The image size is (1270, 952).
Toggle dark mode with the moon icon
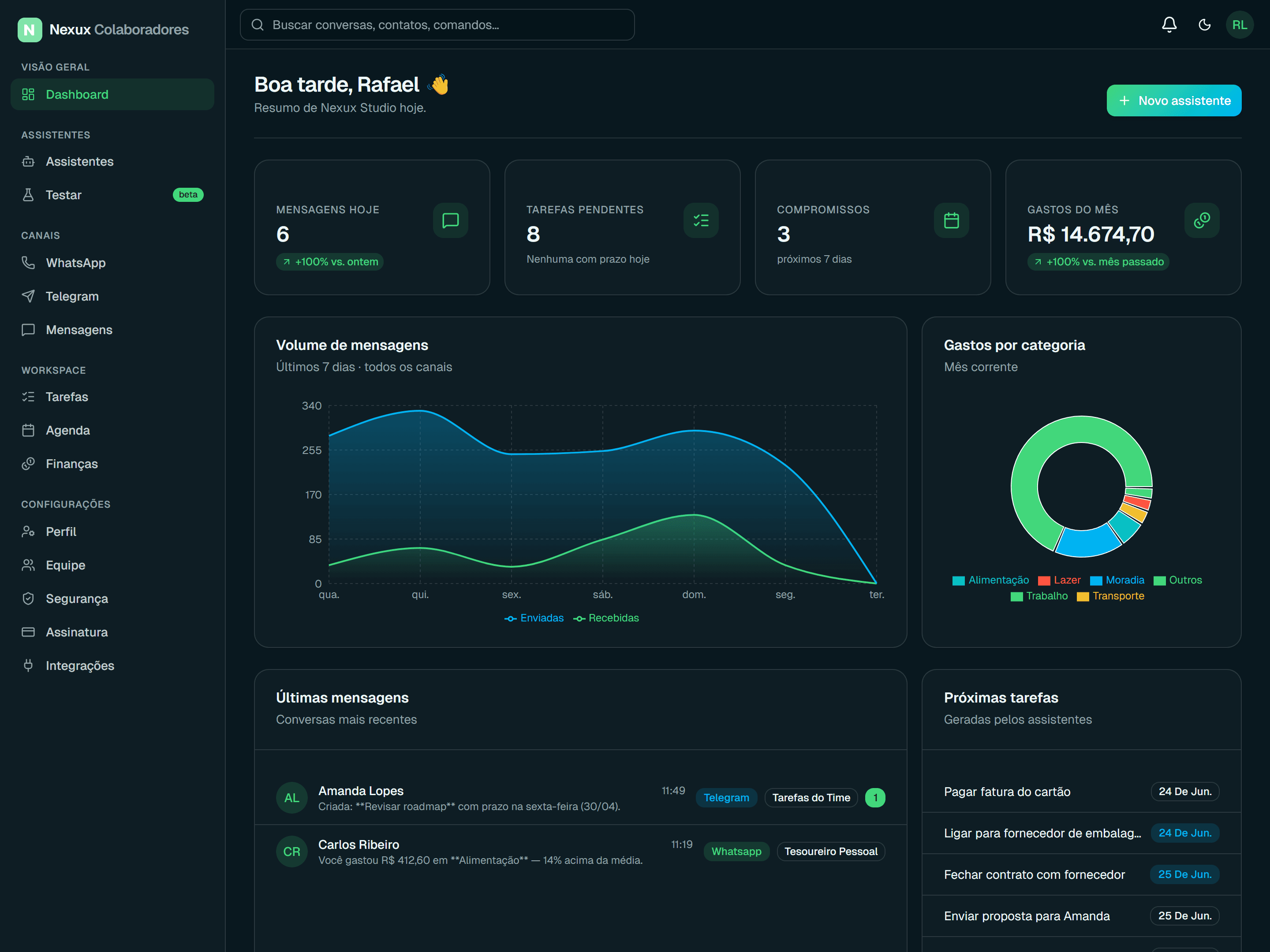pos(1204,25)
